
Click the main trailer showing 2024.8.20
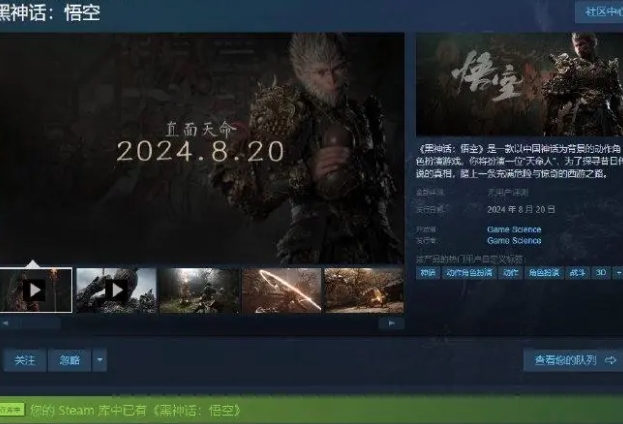click(x=202, y=148)
